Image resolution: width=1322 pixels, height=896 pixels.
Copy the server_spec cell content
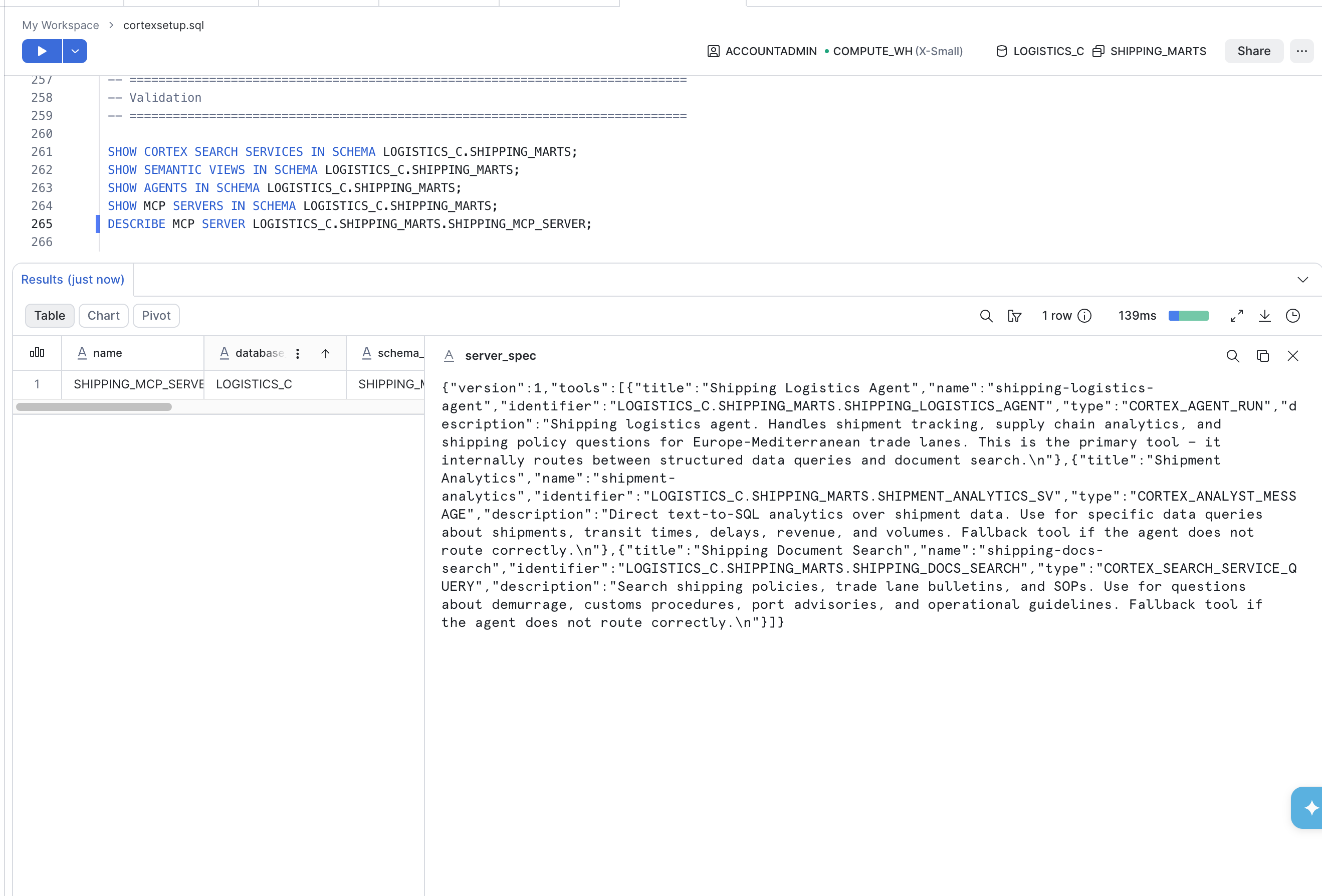point(1262,356)
